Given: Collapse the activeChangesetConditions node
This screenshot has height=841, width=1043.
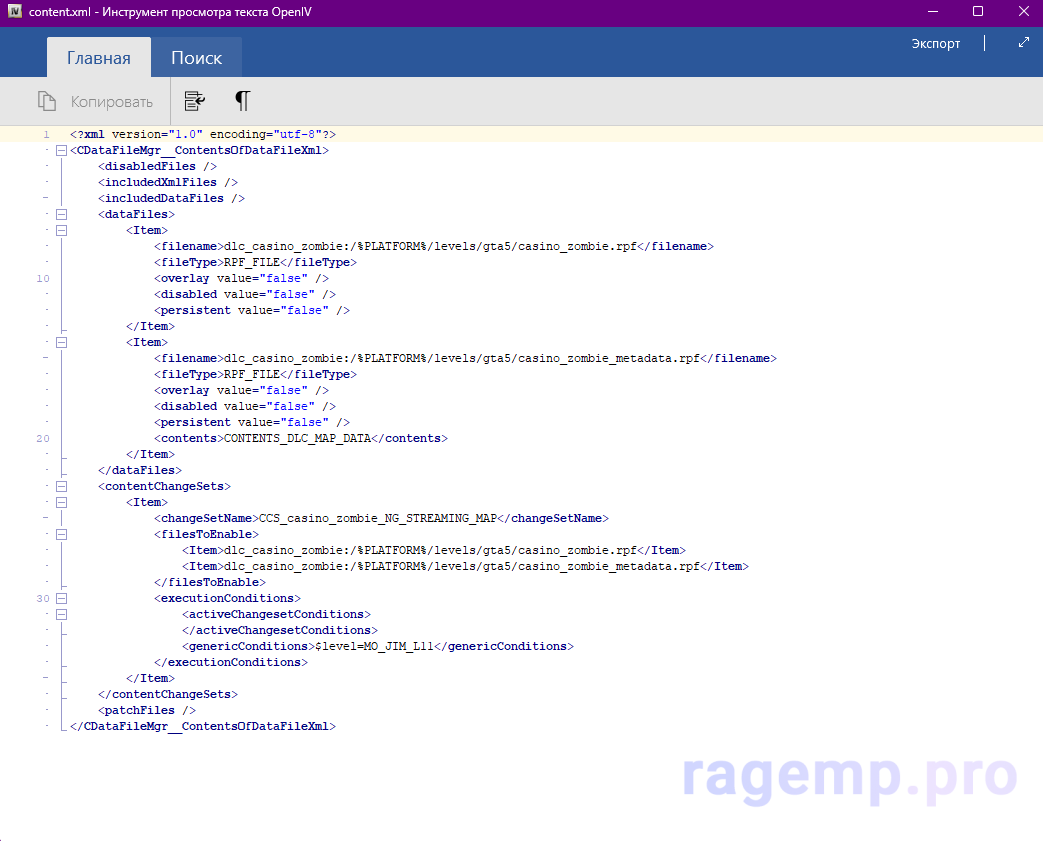Looking at the screenshot, I should pyautogui.click(x=62, y=614).
